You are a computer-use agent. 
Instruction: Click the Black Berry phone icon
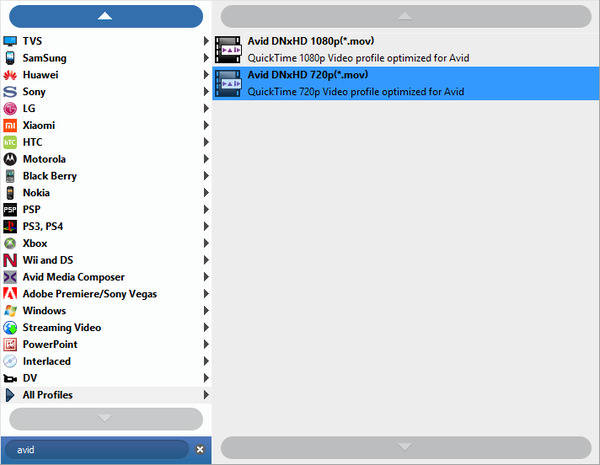click(10, 176)
